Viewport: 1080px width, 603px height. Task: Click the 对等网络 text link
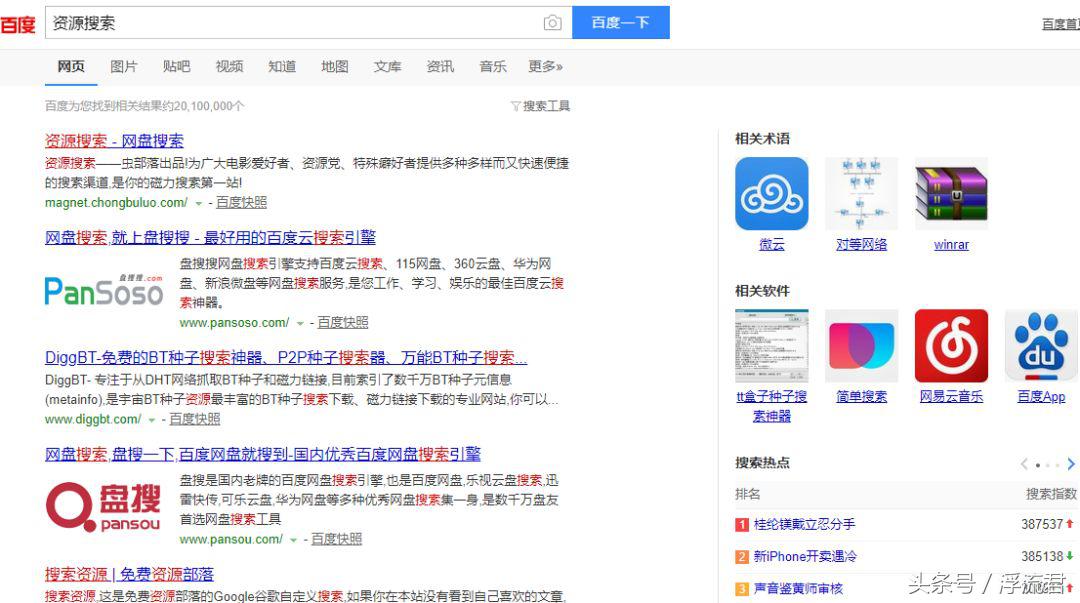click(x=861, y=245)
